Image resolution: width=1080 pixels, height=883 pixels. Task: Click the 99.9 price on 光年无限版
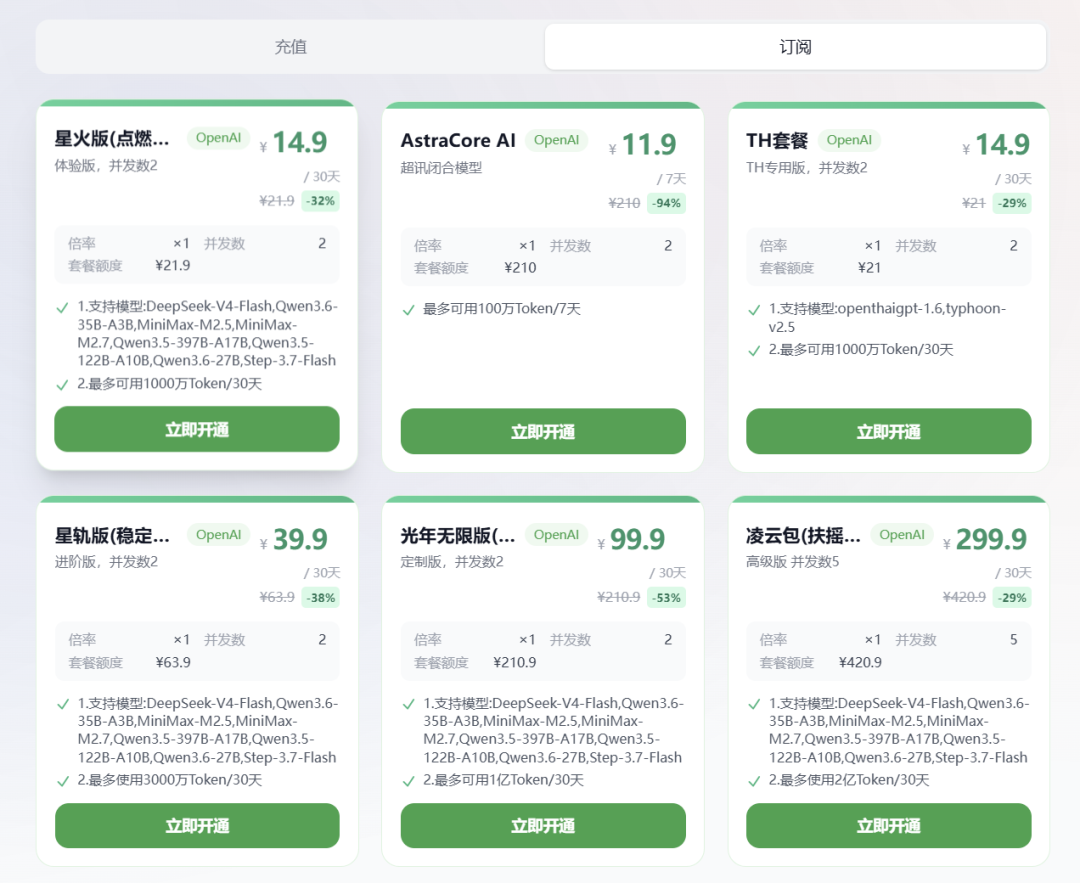[x=638, y=539]
